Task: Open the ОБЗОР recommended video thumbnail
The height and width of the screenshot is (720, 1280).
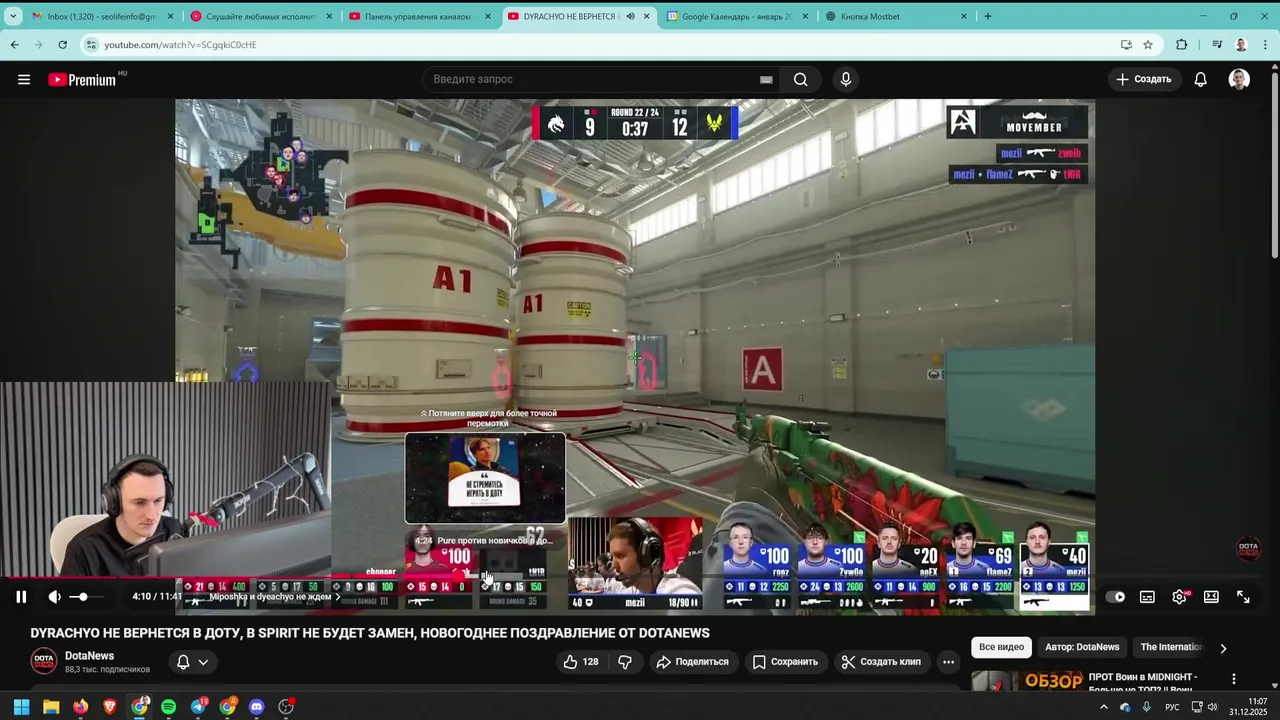Action: click(1027, 682)
